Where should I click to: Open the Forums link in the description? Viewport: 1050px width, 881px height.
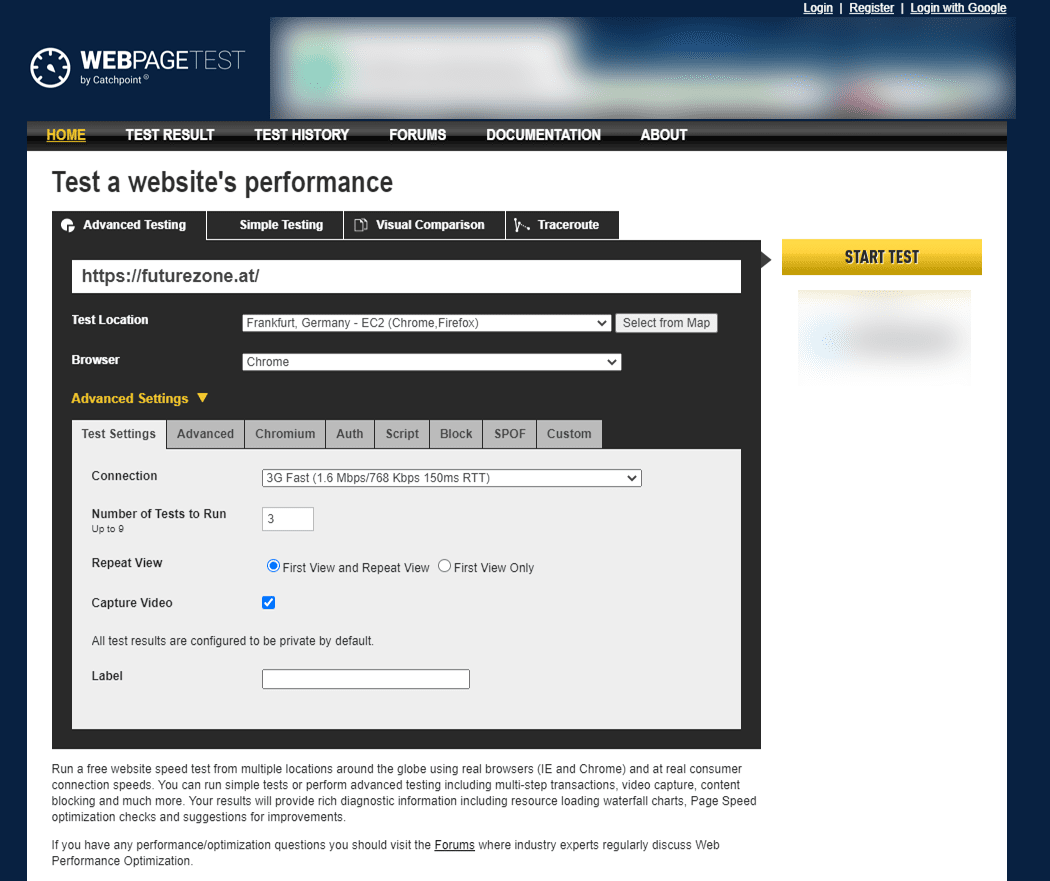[x=455, y=845]
